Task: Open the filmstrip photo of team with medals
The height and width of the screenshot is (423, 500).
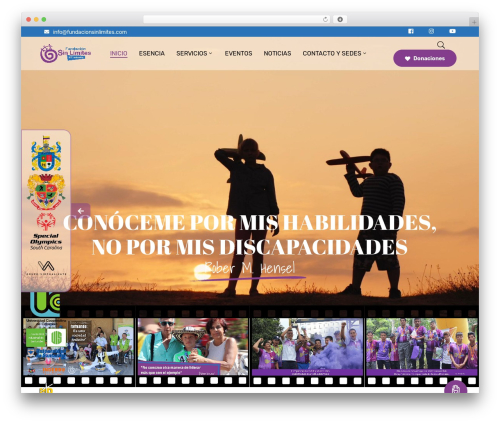Action: [x=422, y=347]
